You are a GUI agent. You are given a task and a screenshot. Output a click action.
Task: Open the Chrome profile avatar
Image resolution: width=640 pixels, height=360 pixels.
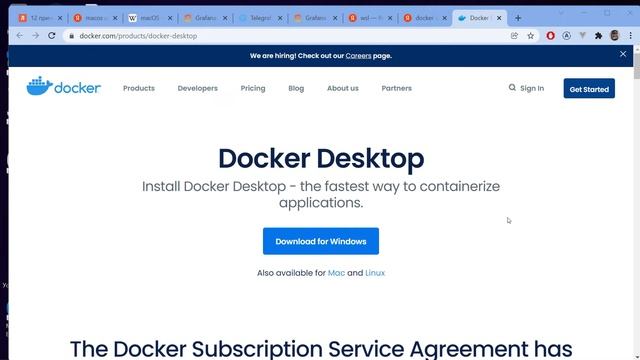[615, 36]
